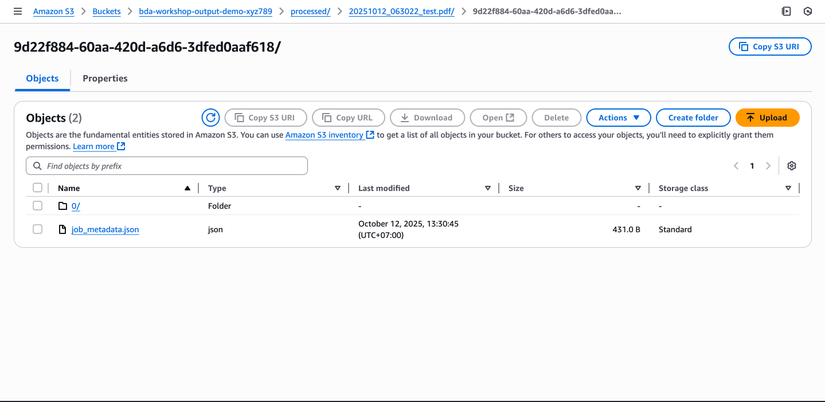Switch to the Objects tab
The image size is (825, 402).
(x=42, y=78)
